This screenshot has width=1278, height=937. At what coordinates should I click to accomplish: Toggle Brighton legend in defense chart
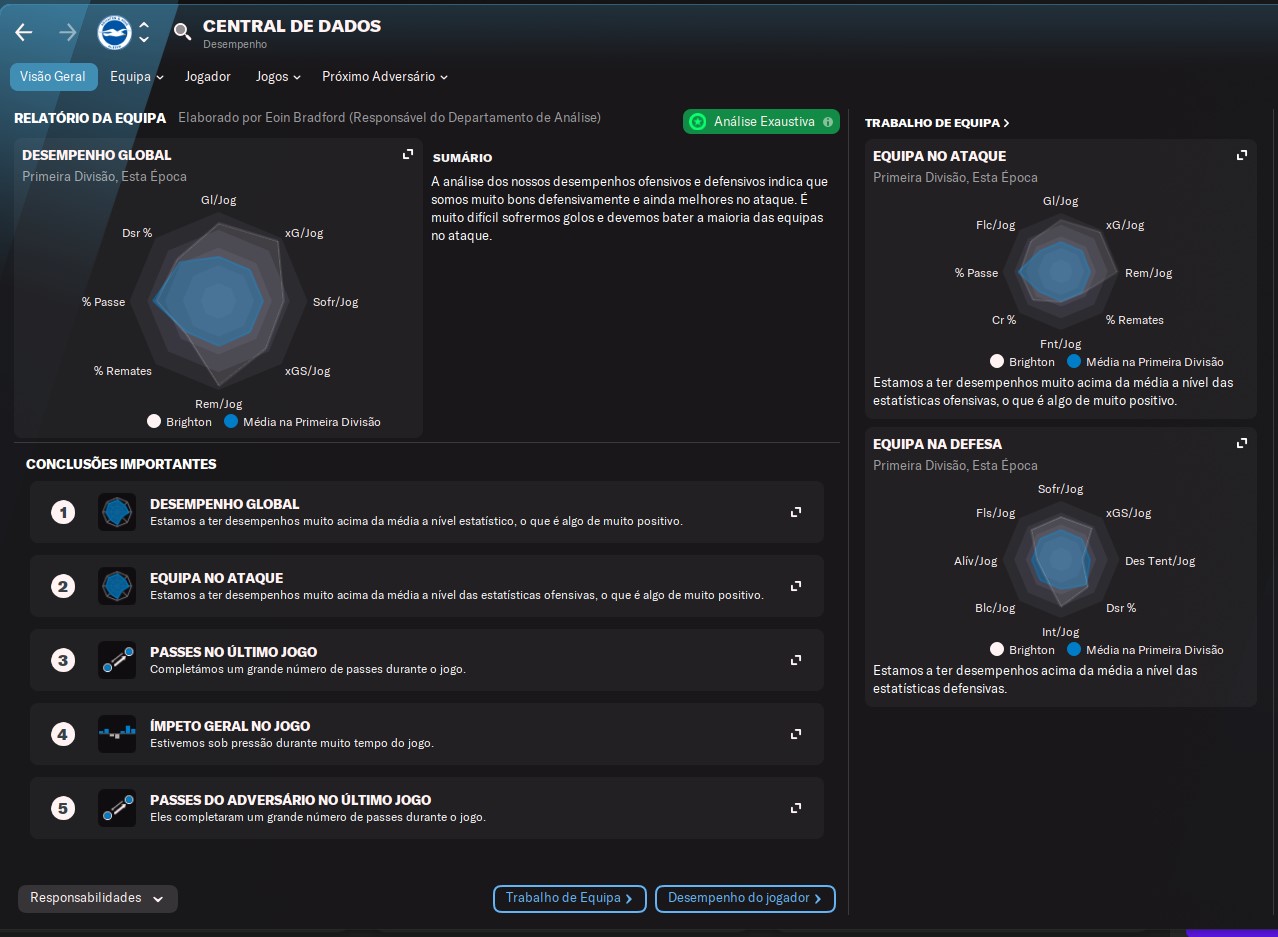pyautogui.click(x=1022, y=650)
